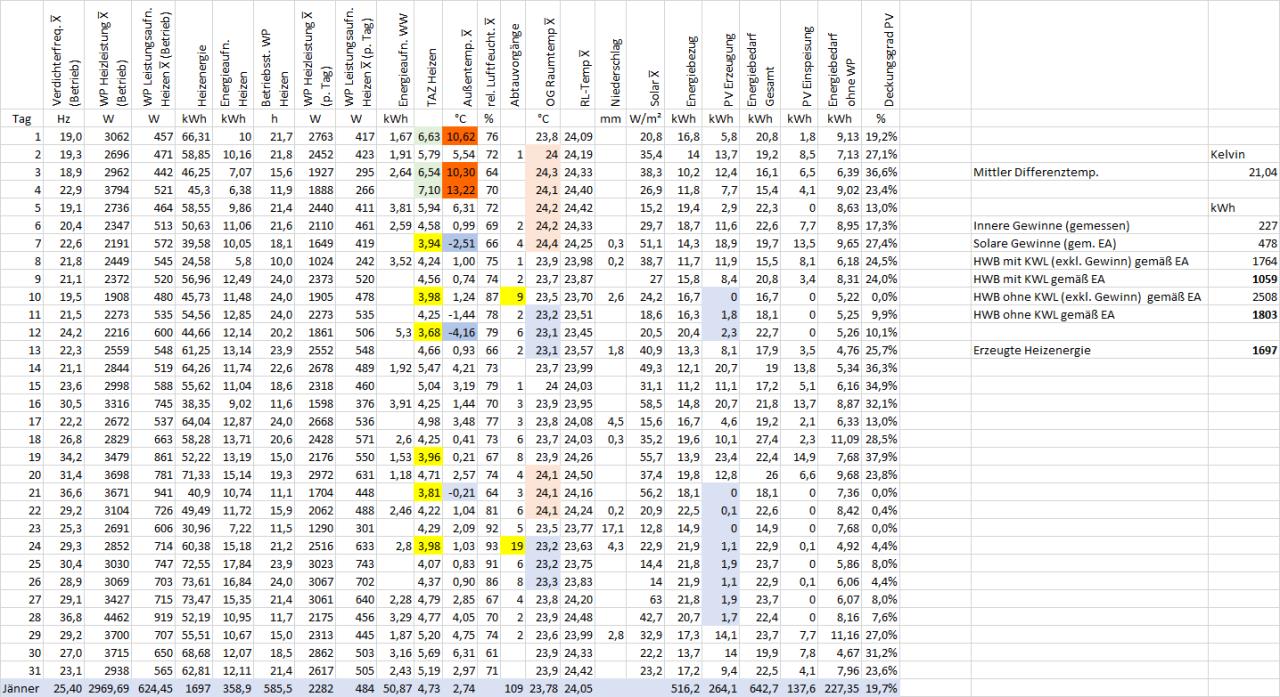The width and height of the screenshot is (1280, 697).
Task: Click the yellow defrost count 9 cell
Action: tap(515, 298)
